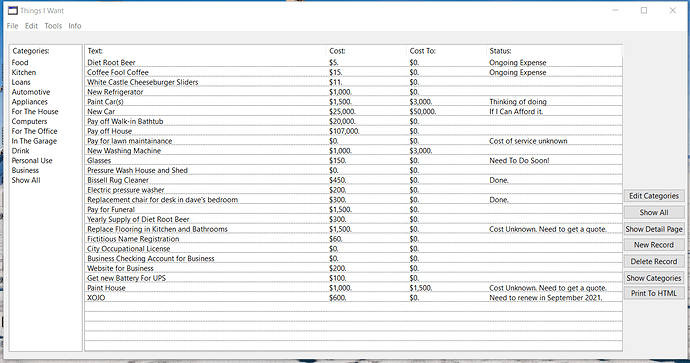Select Pressure Wash House and Shed row
Screen dimensions: 690x363
pyautogui.click(x=353, y=170)
